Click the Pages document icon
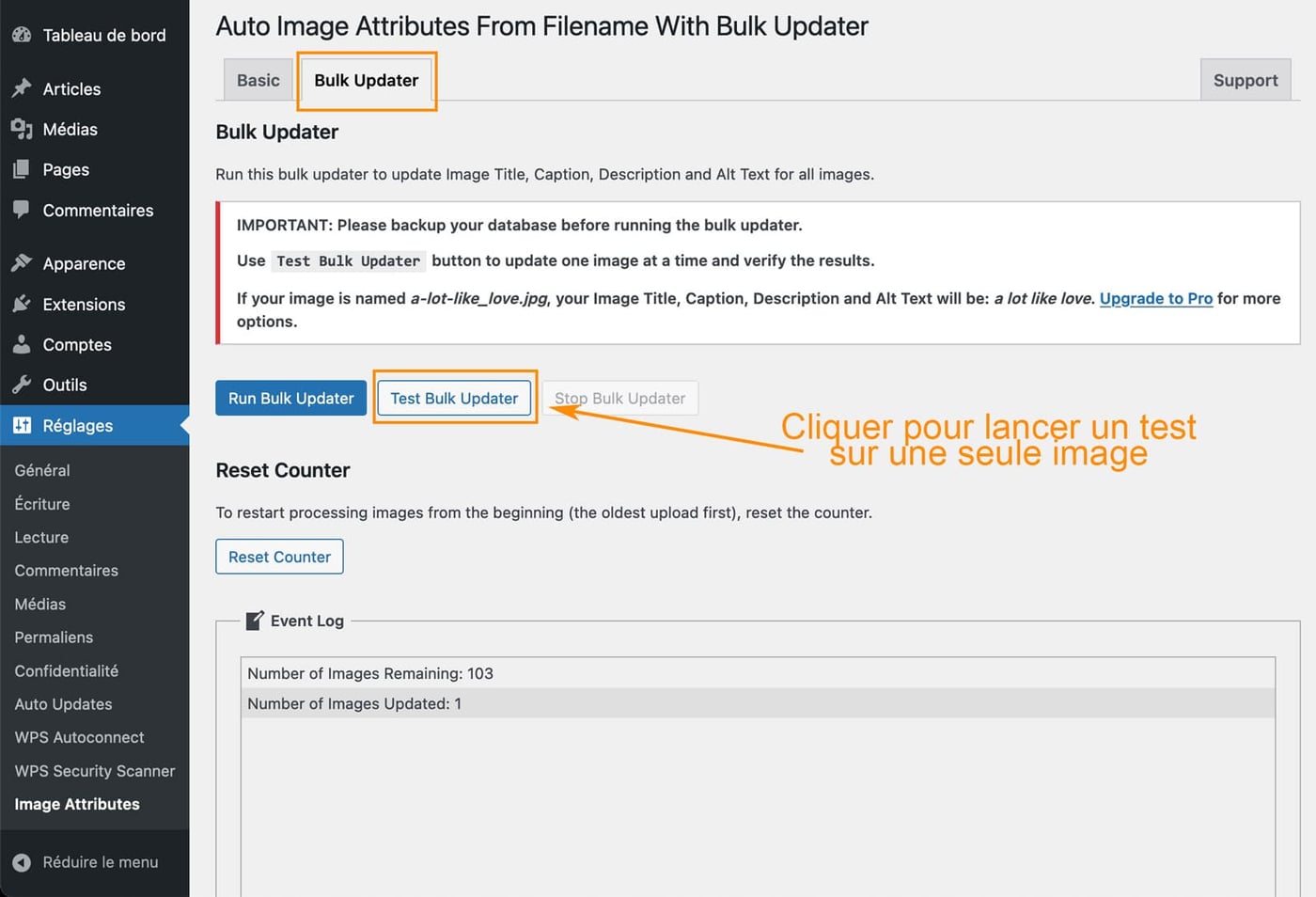 click(x=22, y=169)
